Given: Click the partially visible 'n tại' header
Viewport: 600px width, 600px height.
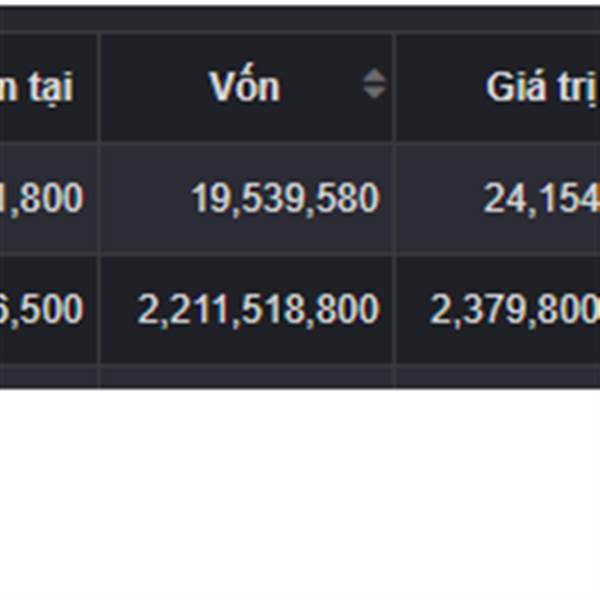Looking at the screenshot, I should click(40, 87).
